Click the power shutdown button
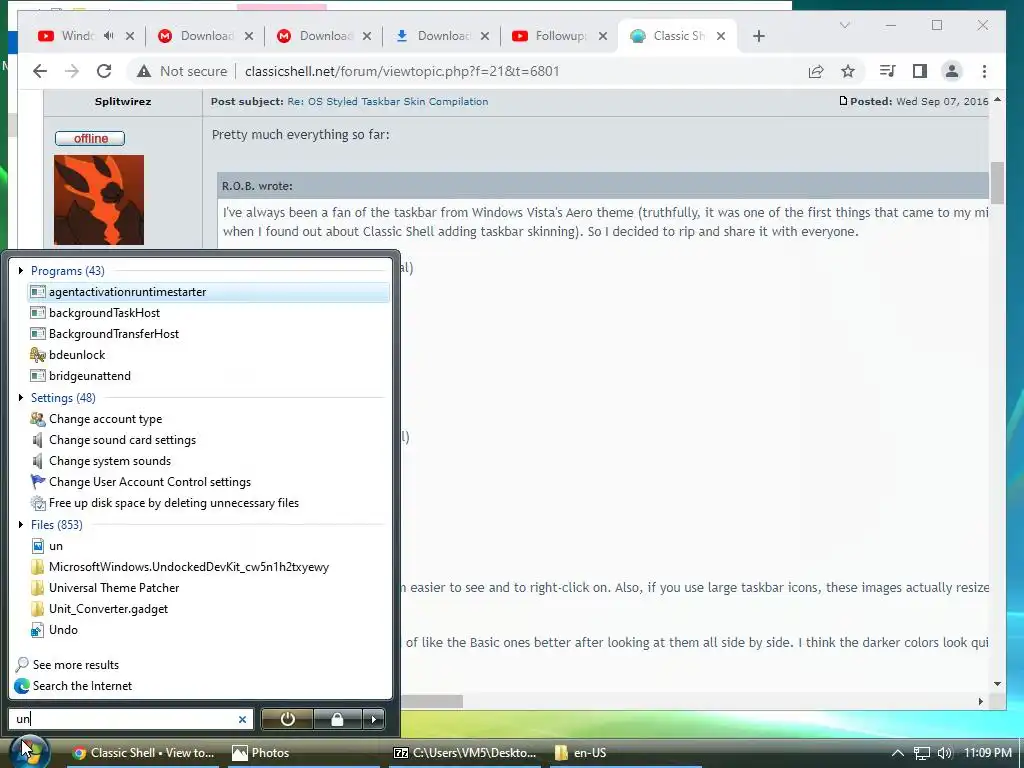The height and width of the screenshot is (768, 1024). [287, 719]
